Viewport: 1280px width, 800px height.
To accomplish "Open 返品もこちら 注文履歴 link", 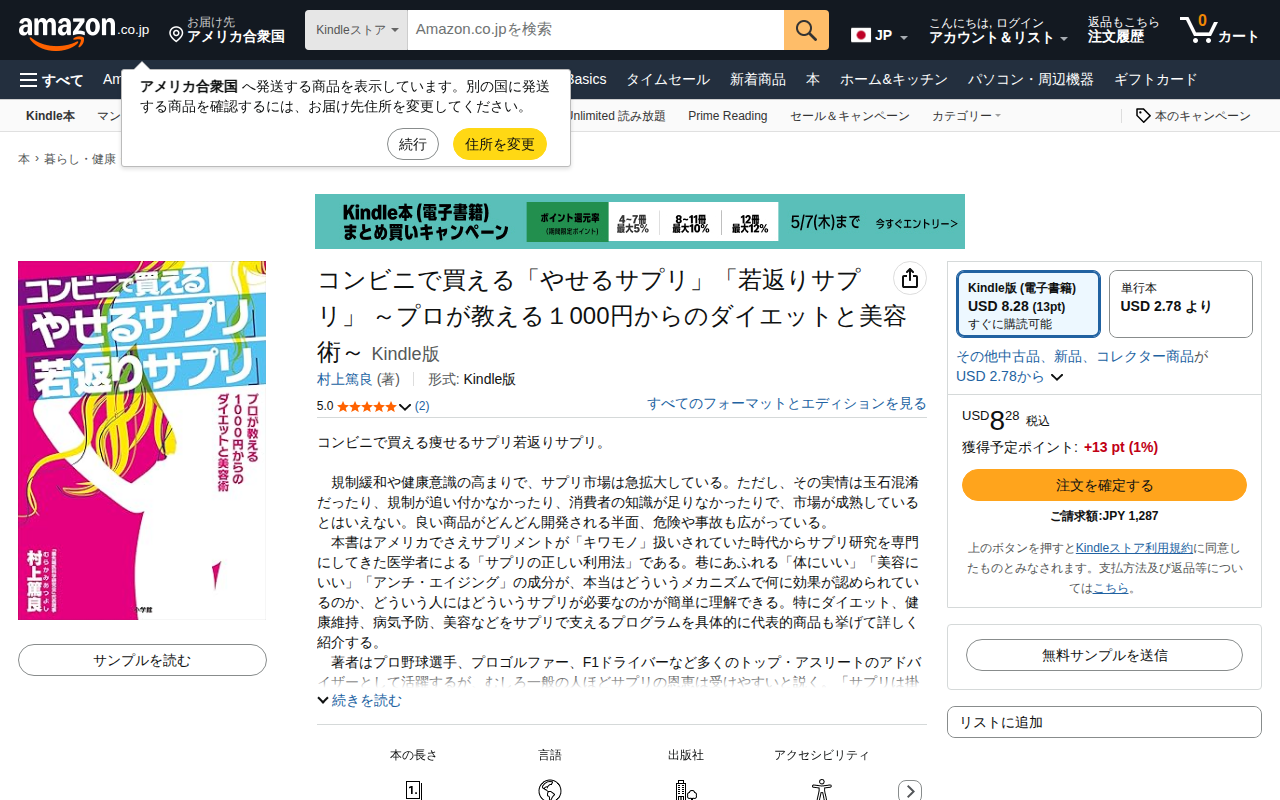I will [x=1124, y=30].
